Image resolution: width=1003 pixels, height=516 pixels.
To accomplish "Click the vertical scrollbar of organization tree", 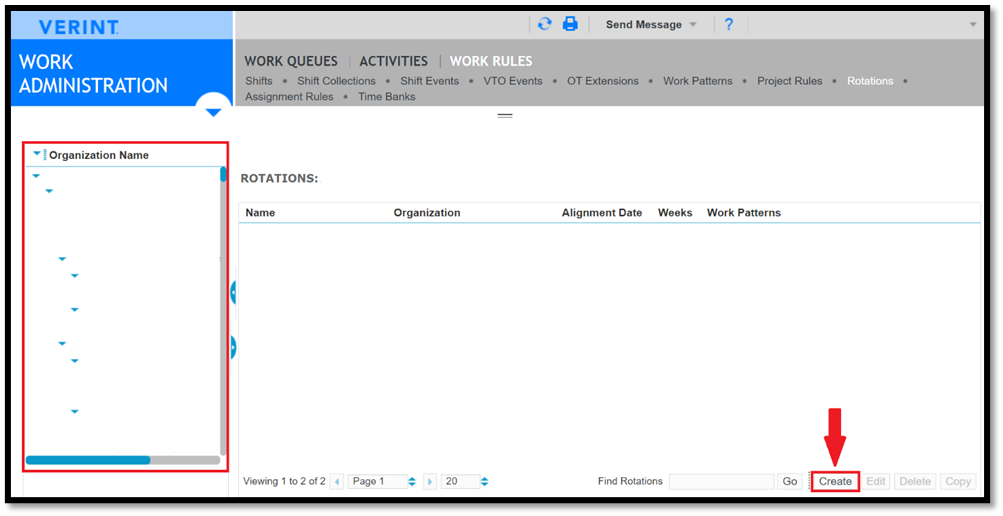I will point(223,310).
